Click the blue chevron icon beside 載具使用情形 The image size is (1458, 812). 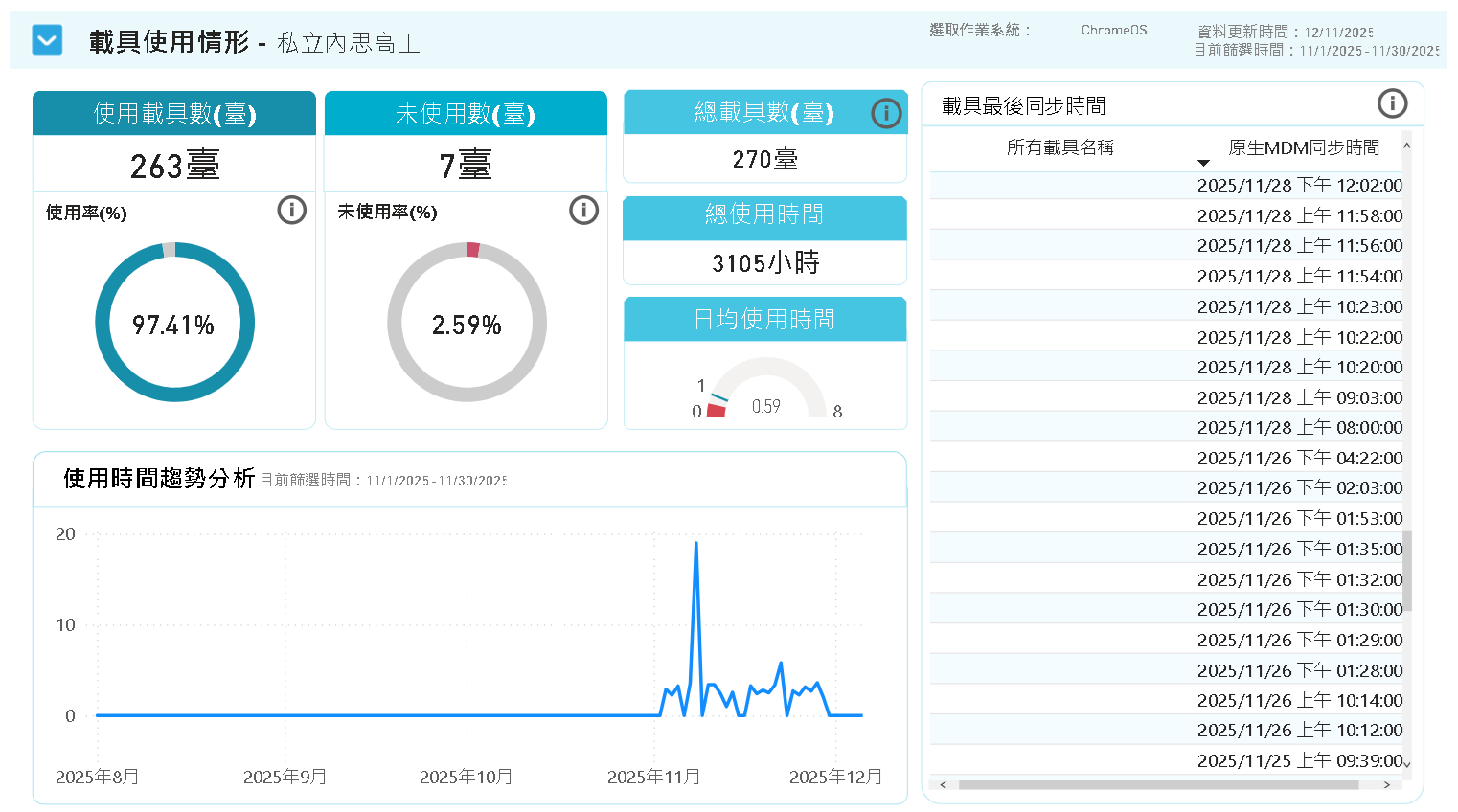point(47,41)
